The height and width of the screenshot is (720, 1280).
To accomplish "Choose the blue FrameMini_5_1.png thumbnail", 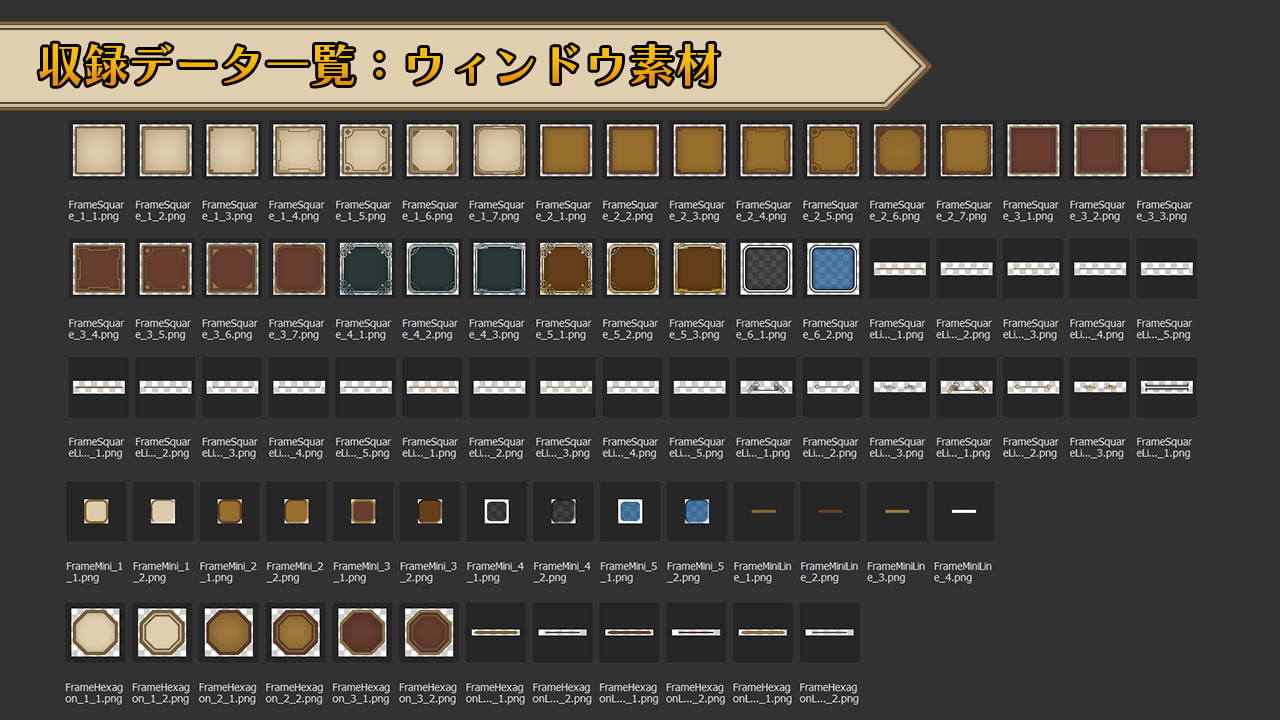I will pos(630,511).
